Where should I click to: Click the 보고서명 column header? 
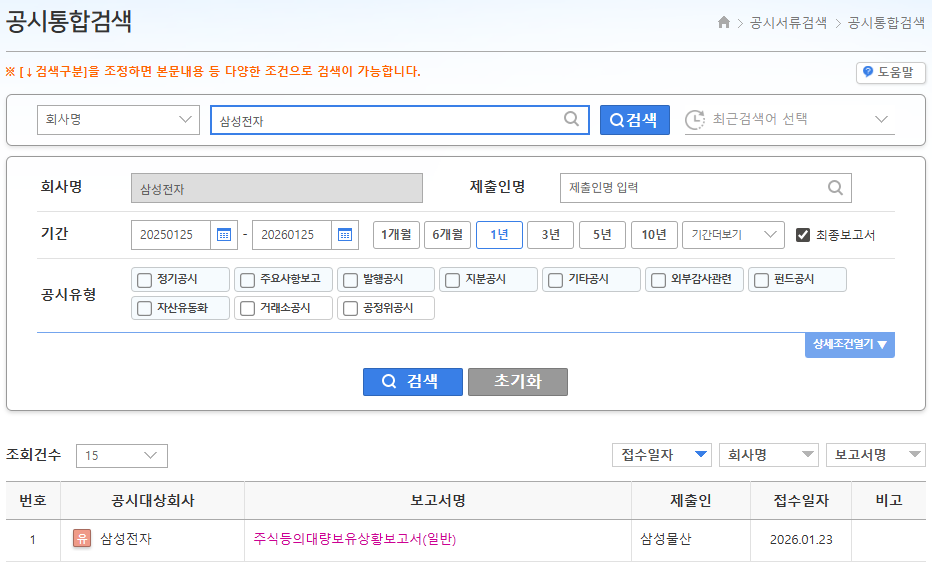pos(438,500)
